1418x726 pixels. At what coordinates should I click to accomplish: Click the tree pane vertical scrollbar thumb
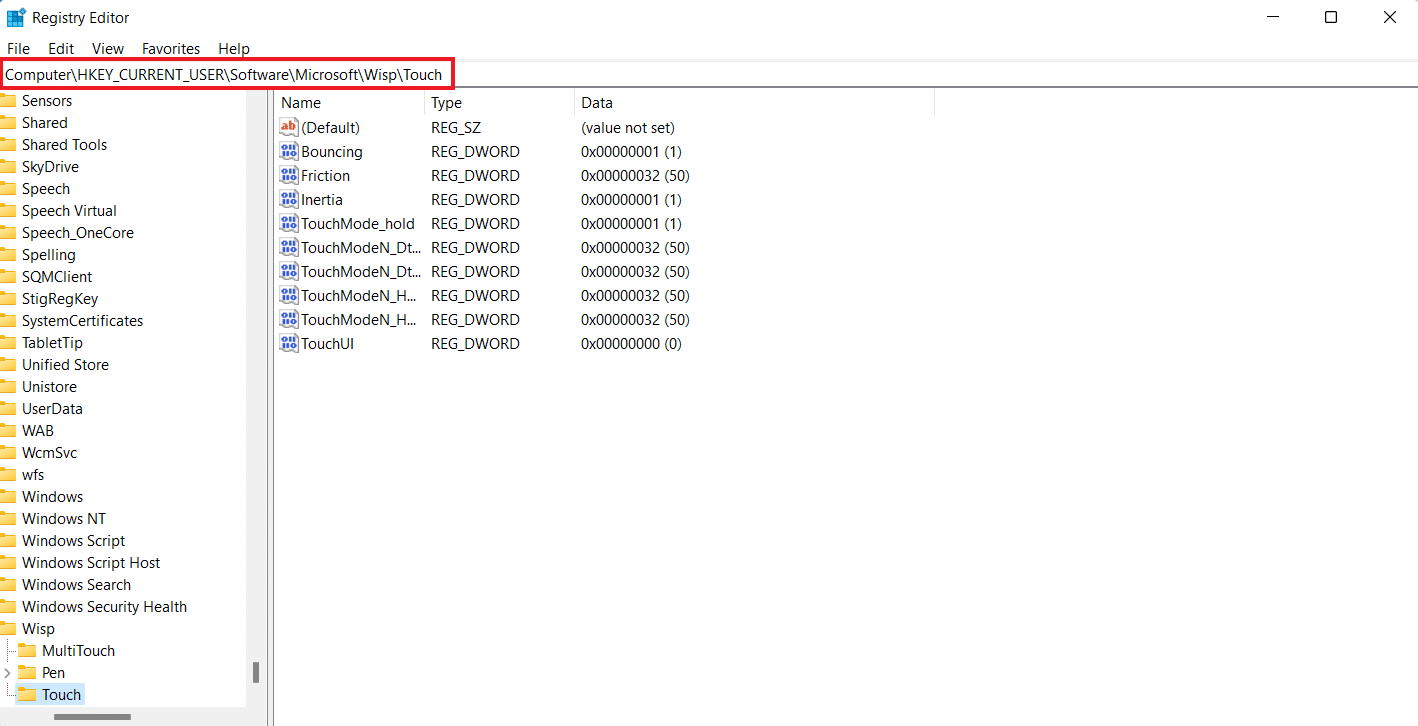tap(256, 672)
